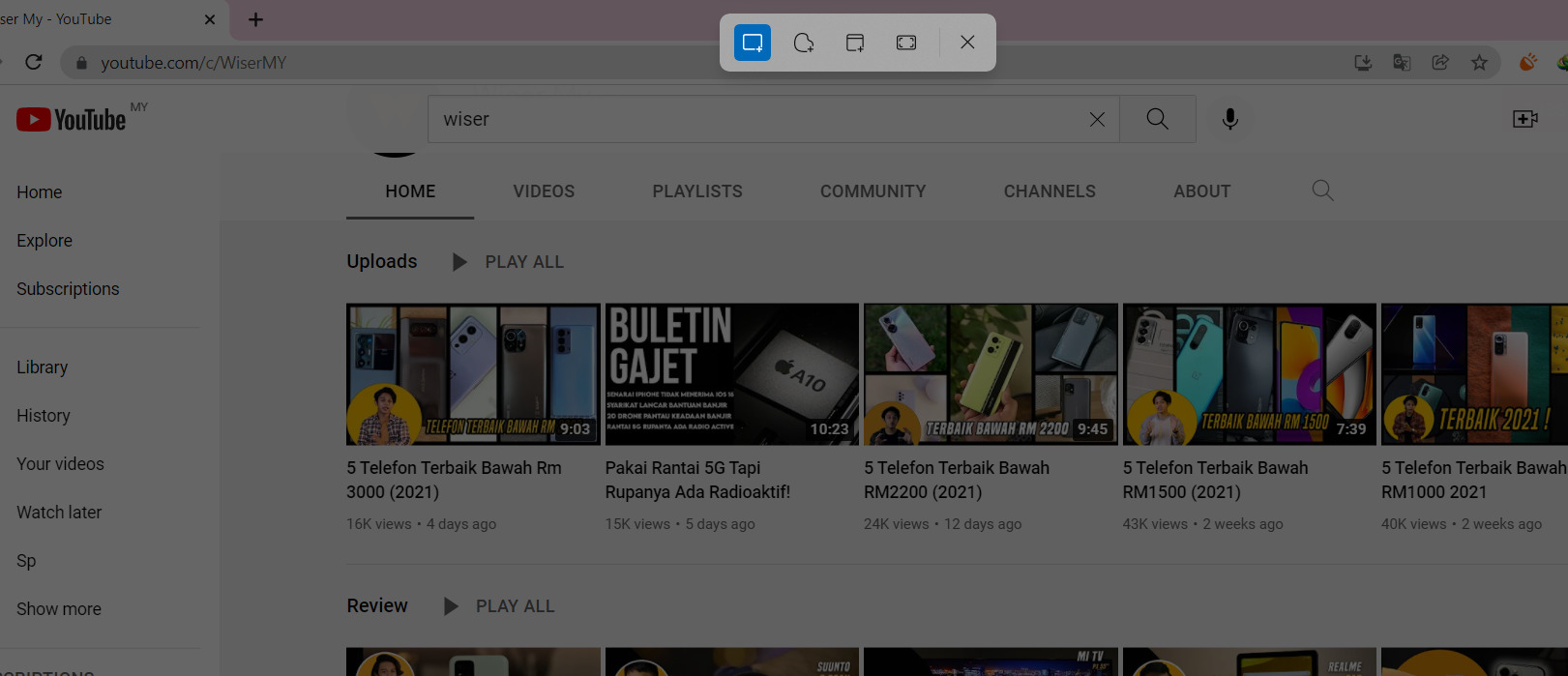This screenshot has width=1568, height=676.
Task: Start voice search with microphone icon
Action: (1229, 119)
